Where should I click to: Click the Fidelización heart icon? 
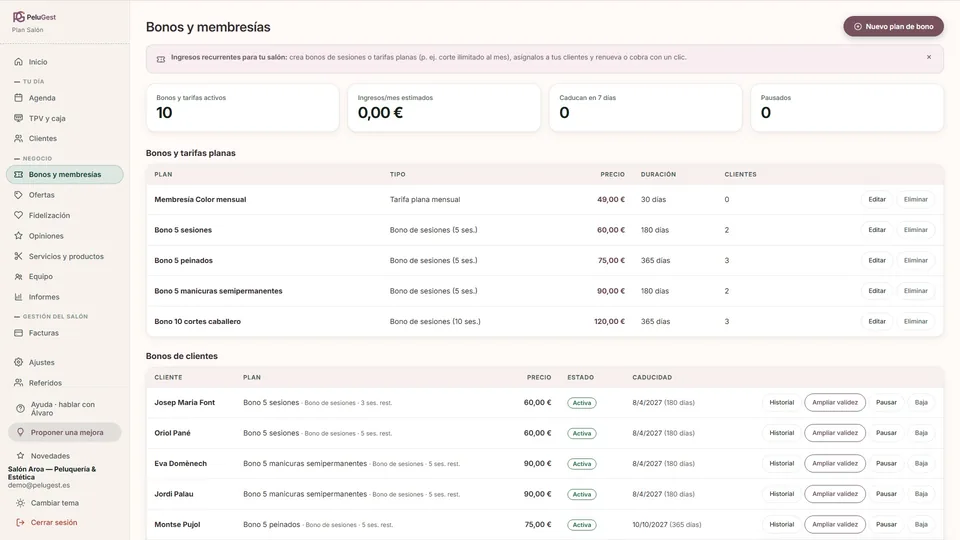pyautogui.click(x=18, y=216)
